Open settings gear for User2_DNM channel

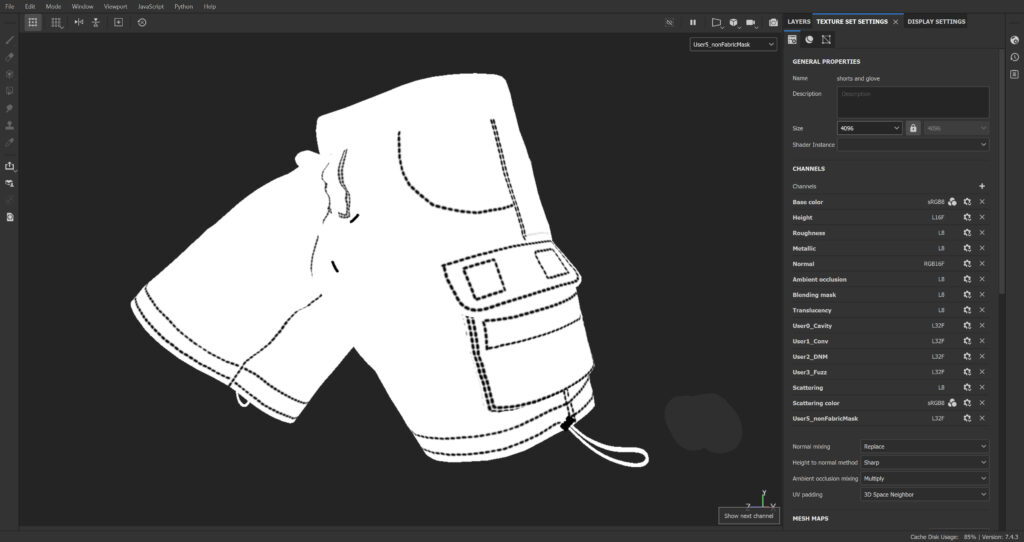point(967,357)
